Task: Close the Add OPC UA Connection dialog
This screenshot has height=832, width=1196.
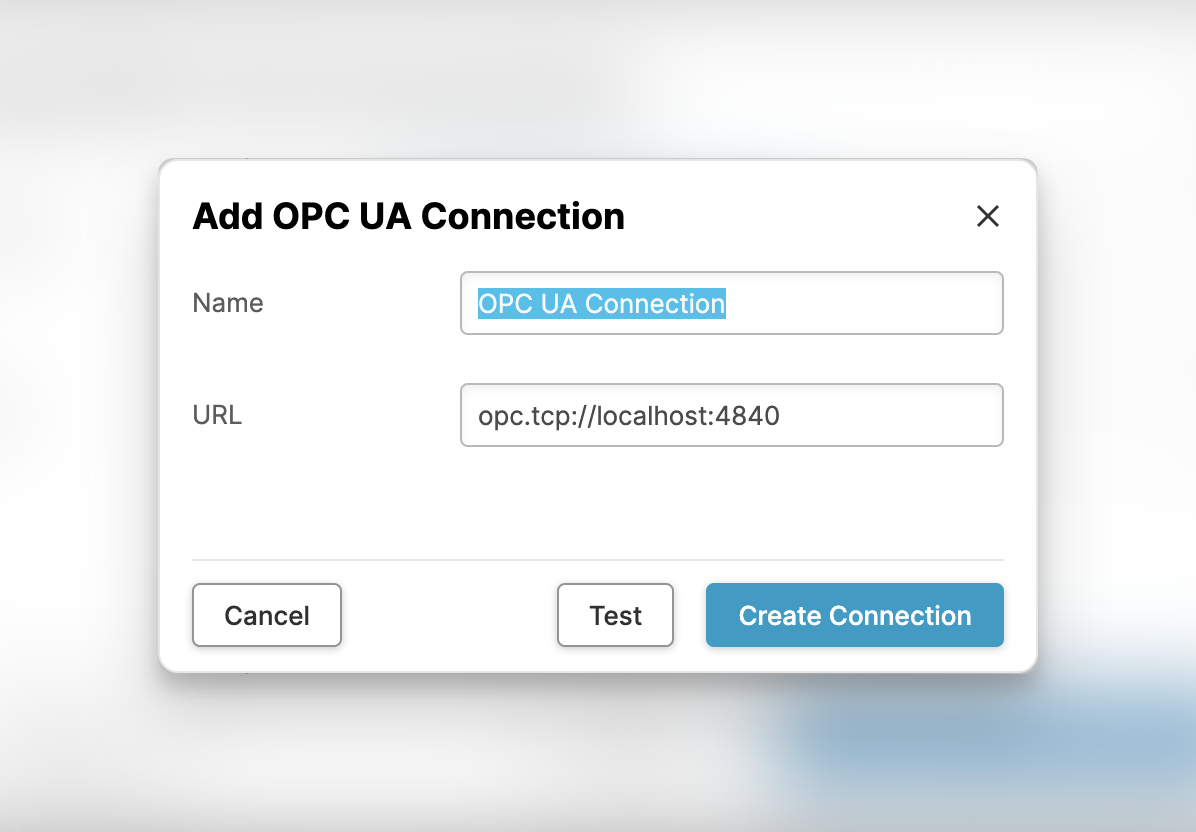Action: (x=987, y=216)
